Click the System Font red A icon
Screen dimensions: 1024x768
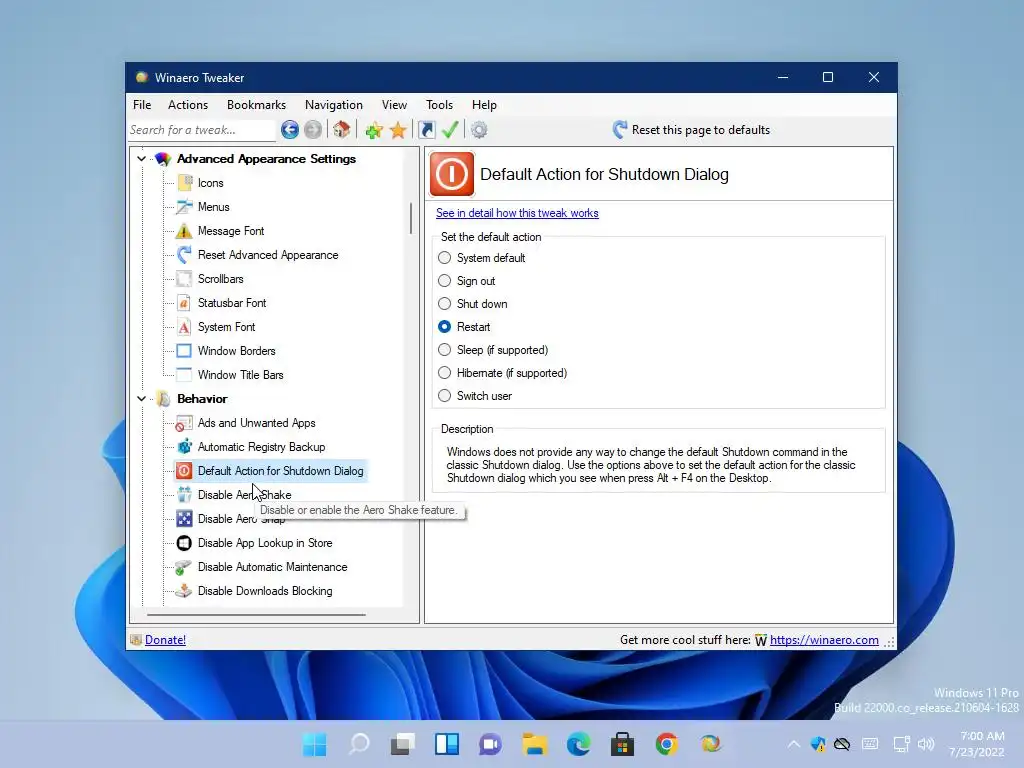point(185,327)
